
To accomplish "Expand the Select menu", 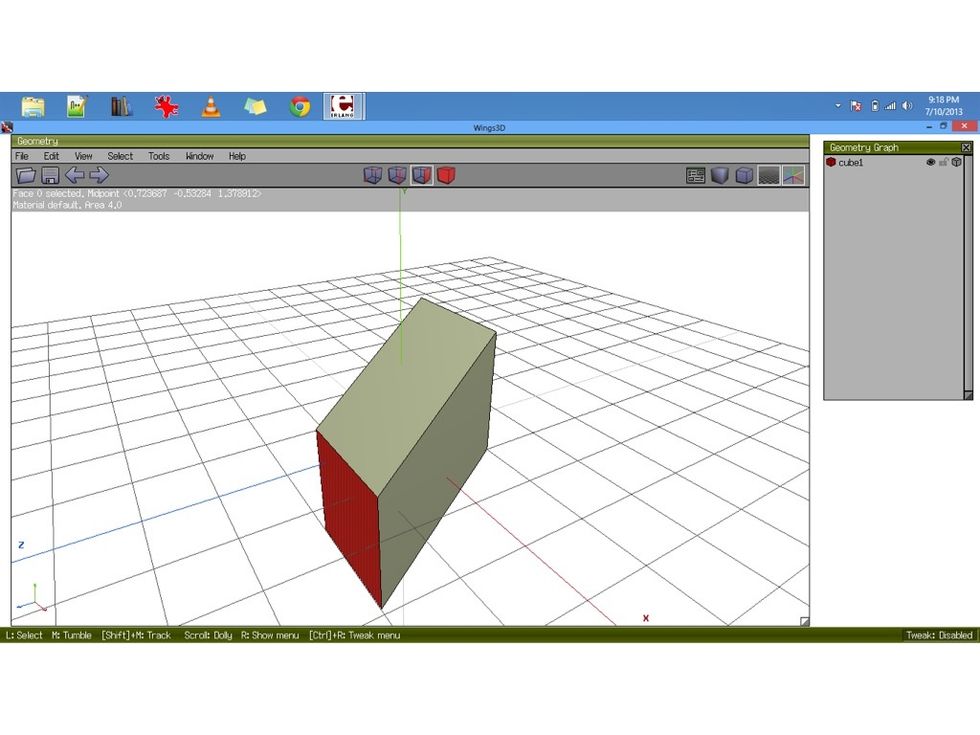I will tap(120, 156).
